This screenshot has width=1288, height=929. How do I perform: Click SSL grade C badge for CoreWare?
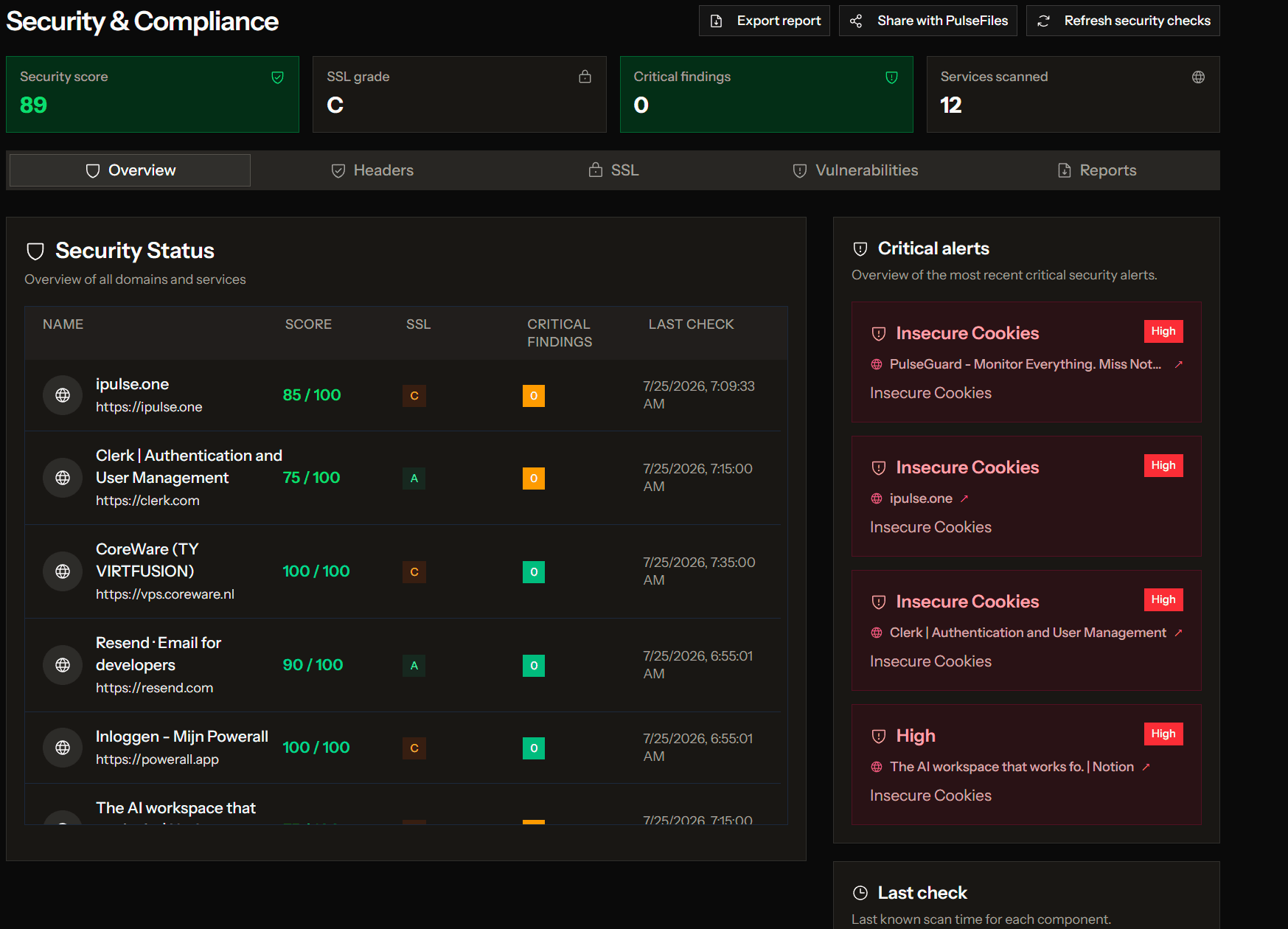[414, 572]
